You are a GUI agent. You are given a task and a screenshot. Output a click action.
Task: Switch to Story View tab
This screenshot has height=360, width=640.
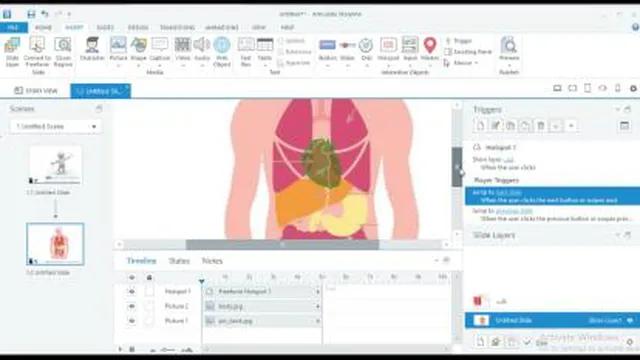(x=36, y=91)
